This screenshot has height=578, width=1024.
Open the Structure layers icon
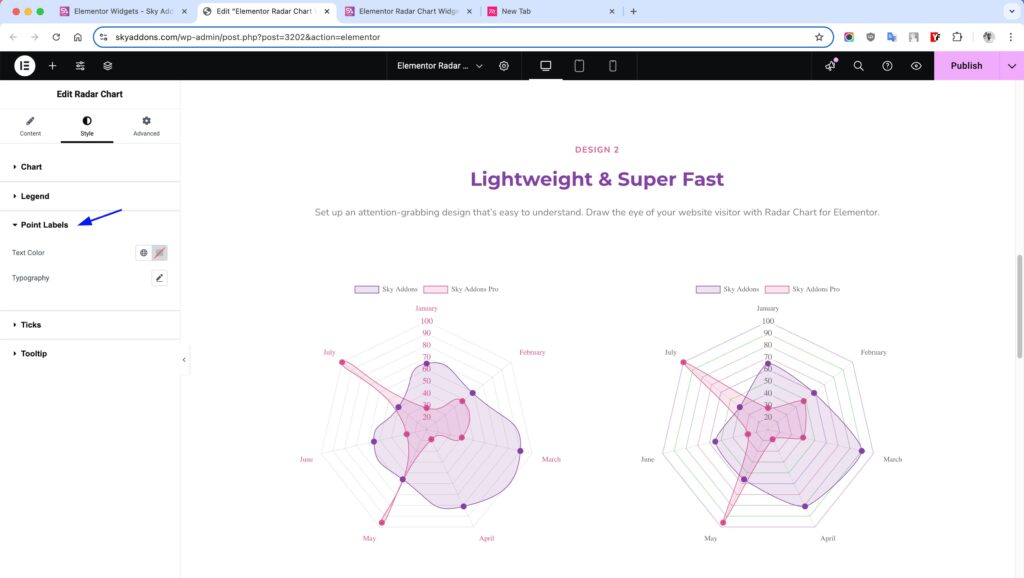point(108,66)
